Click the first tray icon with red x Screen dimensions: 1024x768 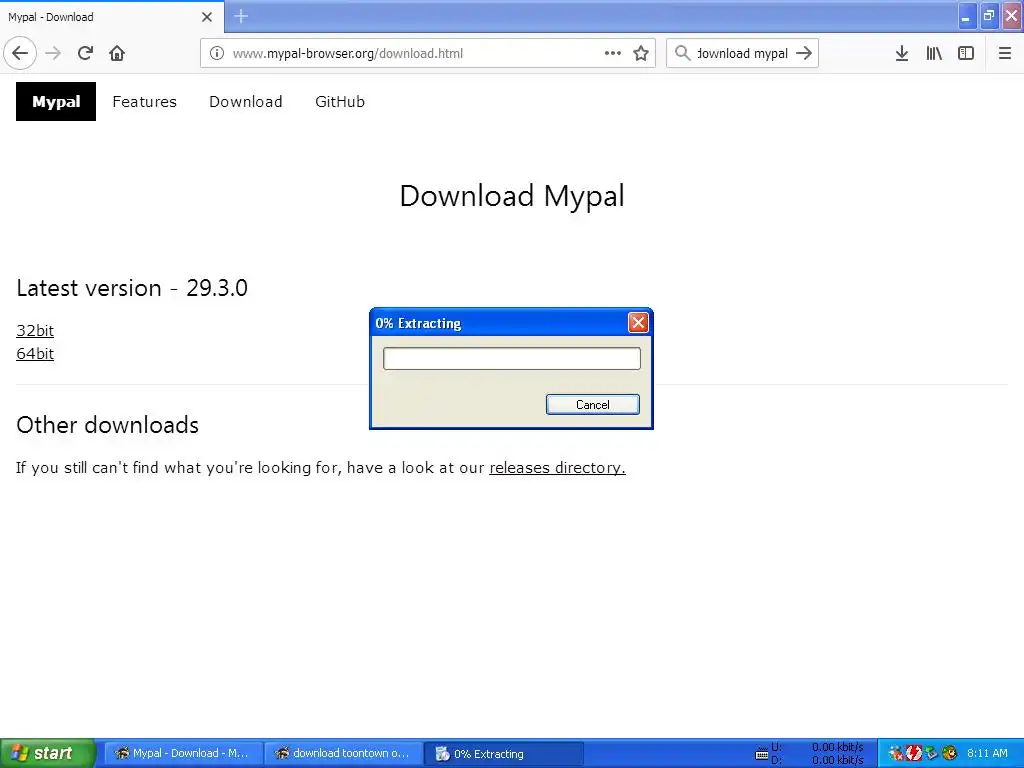(x=896, y=753)
